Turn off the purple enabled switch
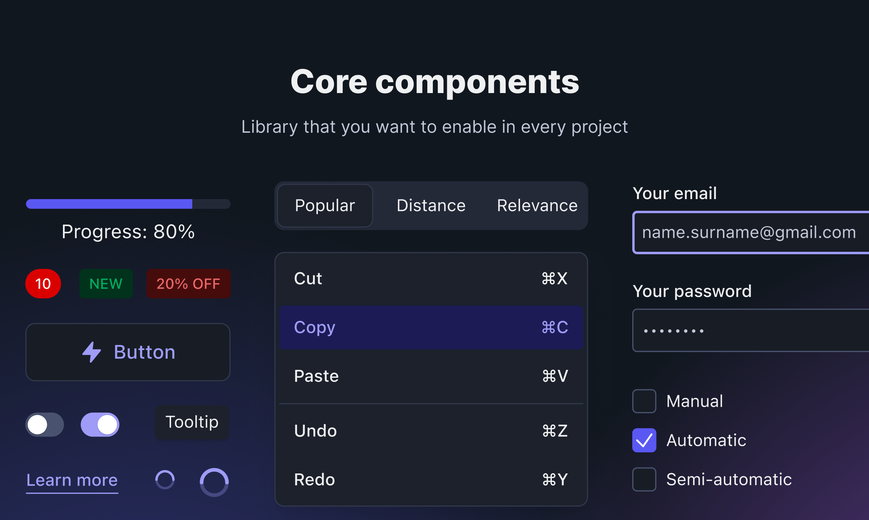This screenshot has height=520, width=869. tap(100, 425)
